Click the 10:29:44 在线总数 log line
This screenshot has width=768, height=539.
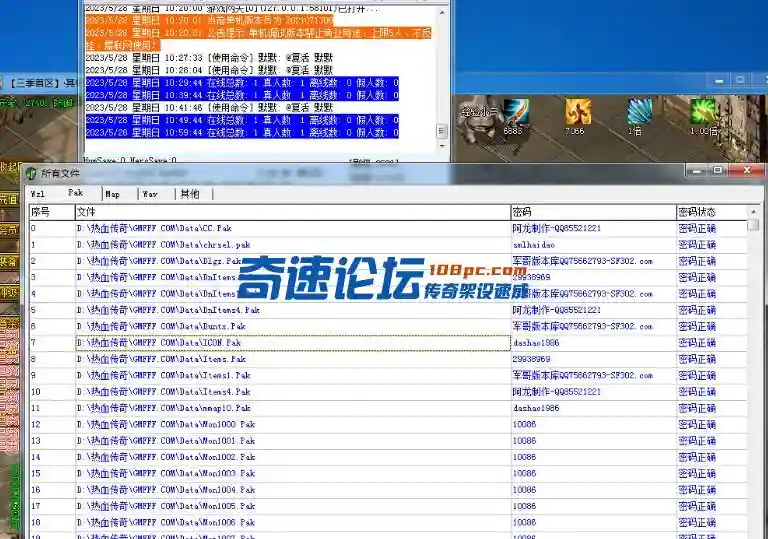[242, 83]
